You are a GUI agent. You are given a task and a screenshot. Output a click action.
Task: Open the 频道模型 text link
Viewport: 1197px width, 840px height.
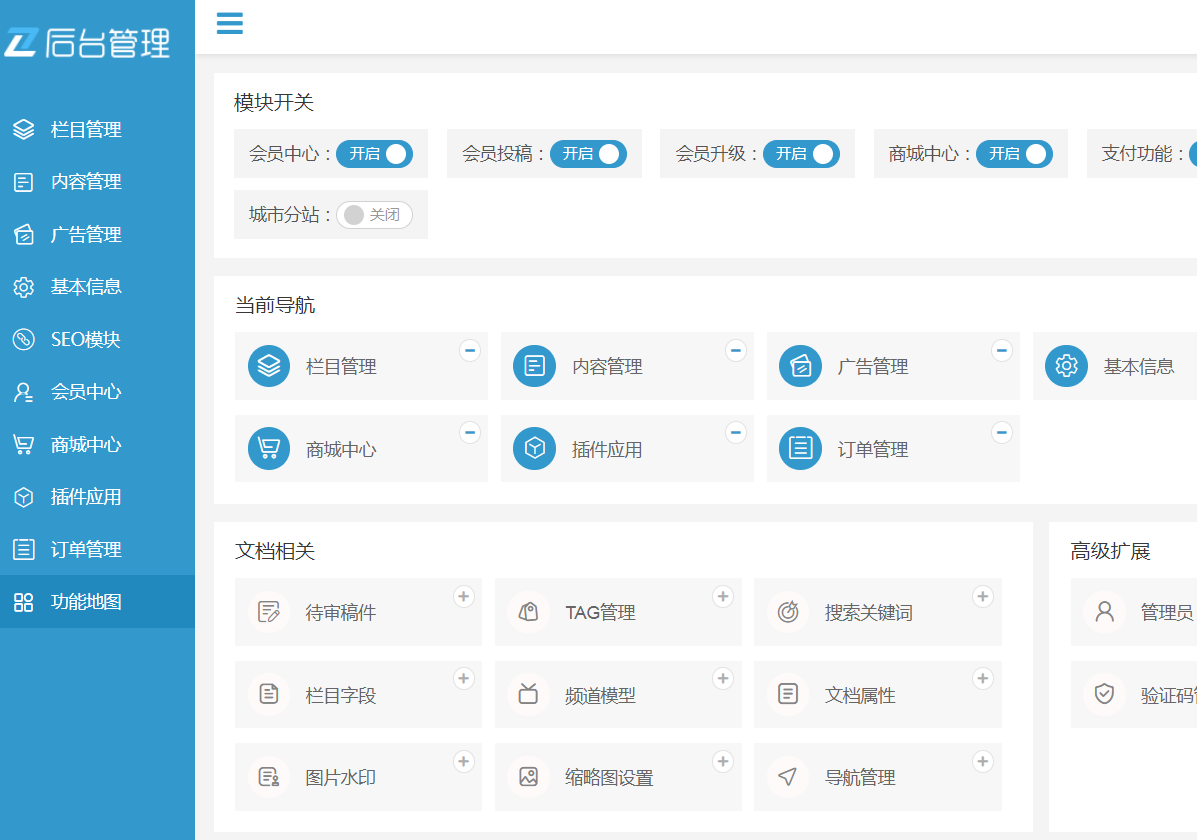pos(600,695)
